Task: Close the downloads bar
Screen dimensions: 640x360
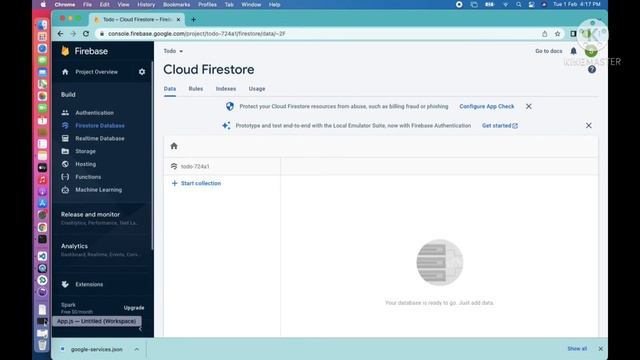Action: [600, 349]
